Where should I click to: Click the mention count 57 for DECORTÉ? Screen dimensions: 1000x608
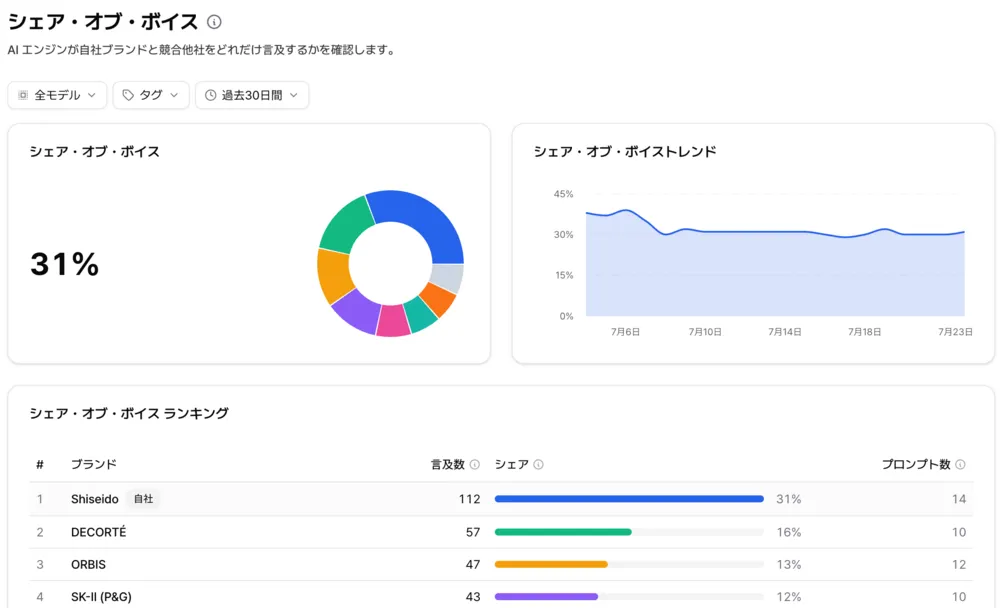coord(473,532)
